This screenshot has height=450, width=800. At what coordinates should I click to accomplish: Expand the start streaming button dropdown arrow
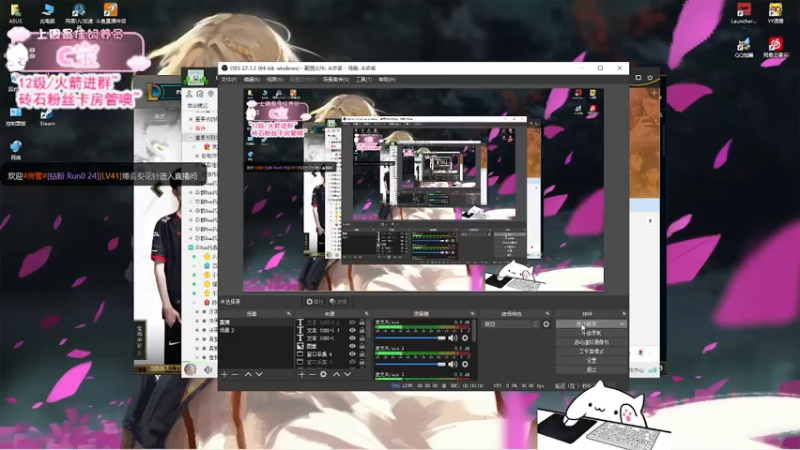click(622, 324)
